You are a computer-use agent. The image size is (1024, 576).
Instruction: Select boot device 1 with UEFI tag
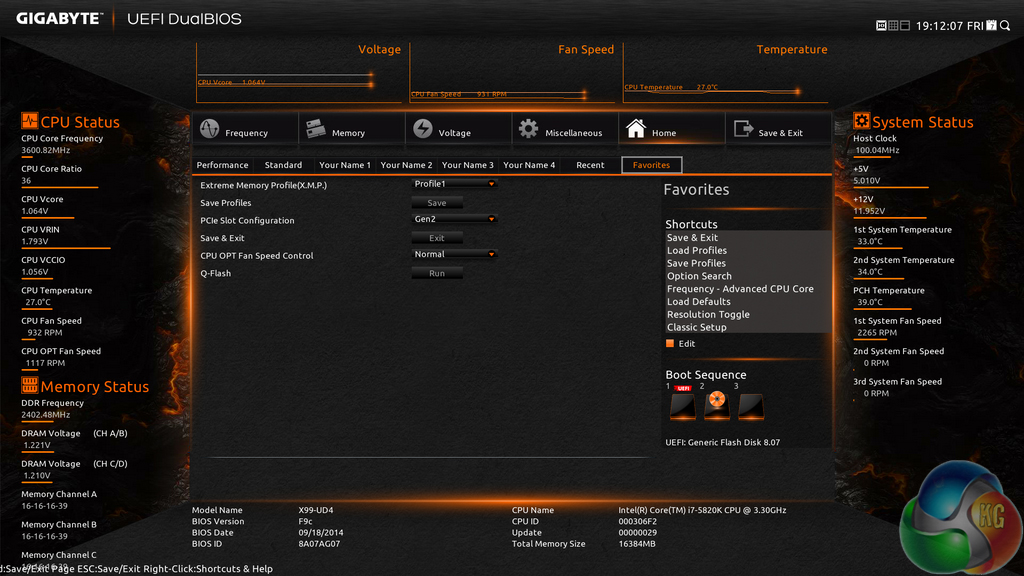tap(682, 406)
